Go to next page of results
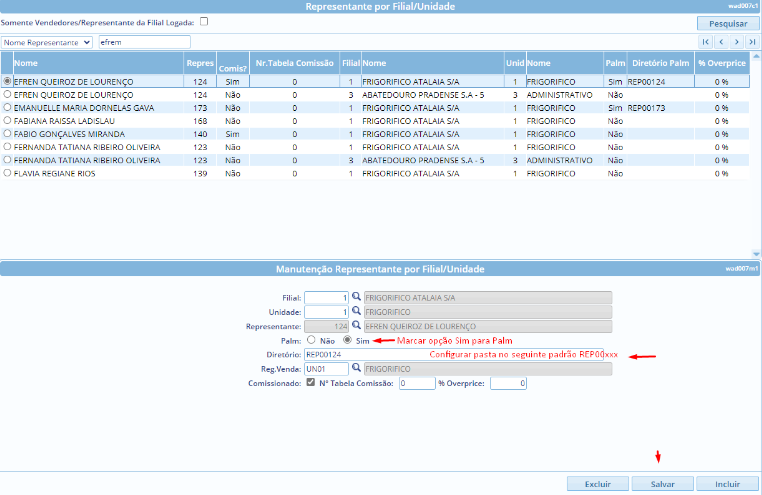This screenshot has height=495, width=762. pos(737,42)
